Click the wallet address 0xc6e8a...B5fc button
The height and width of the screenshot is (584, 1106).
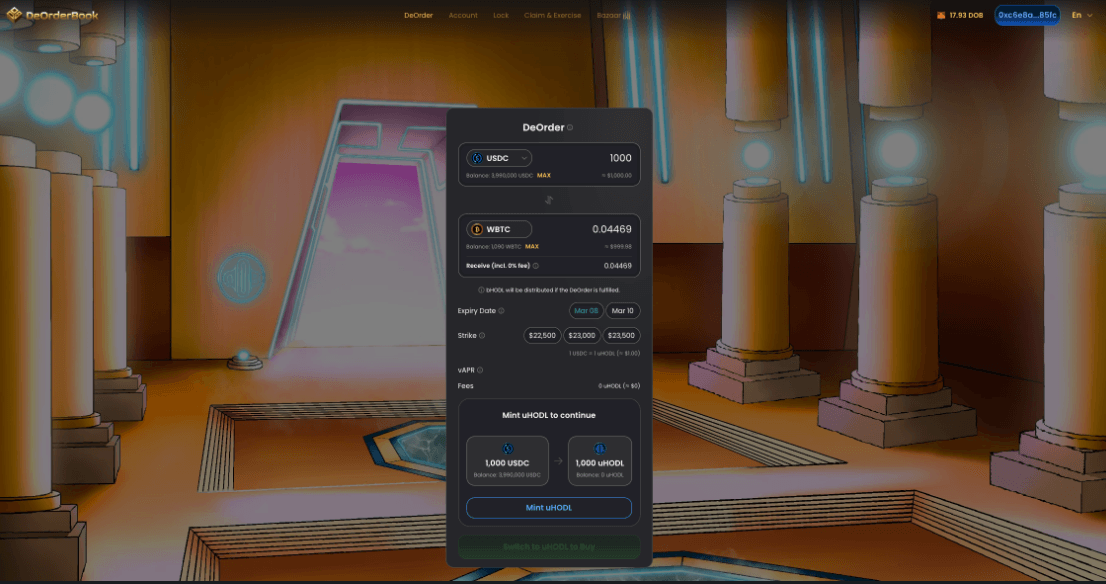click(x=1027, y=16)
